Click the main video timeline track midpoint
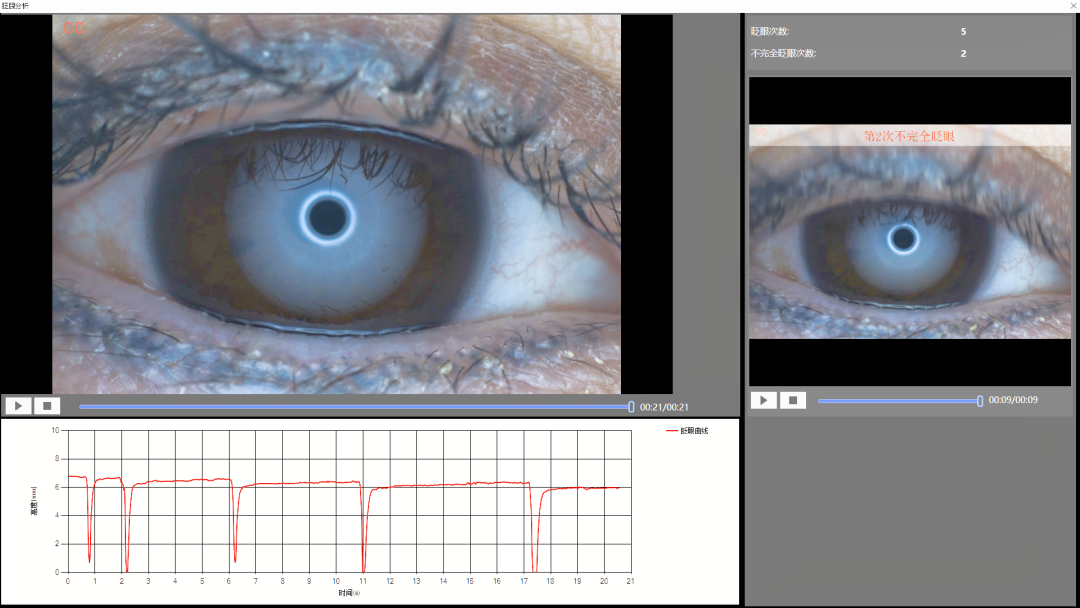The height and width of the screenshot is (608, 1080). (x=355, y=407)
